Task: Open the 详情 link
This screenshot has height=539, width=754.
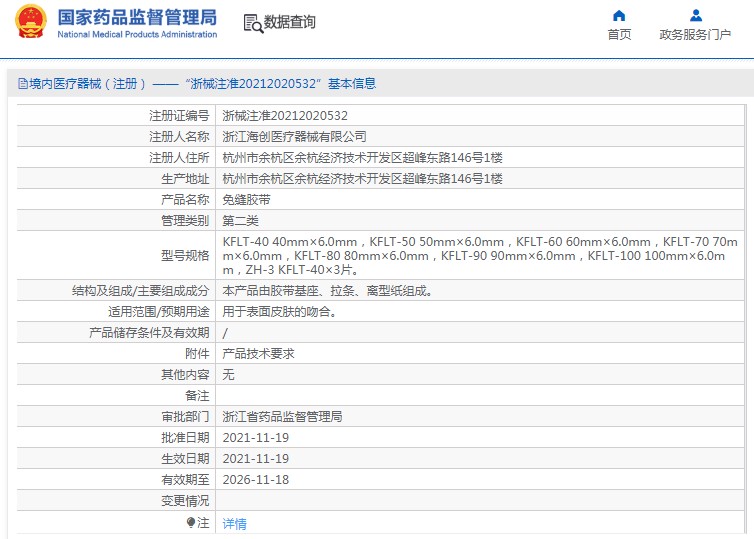Action: tap(234, 524)
